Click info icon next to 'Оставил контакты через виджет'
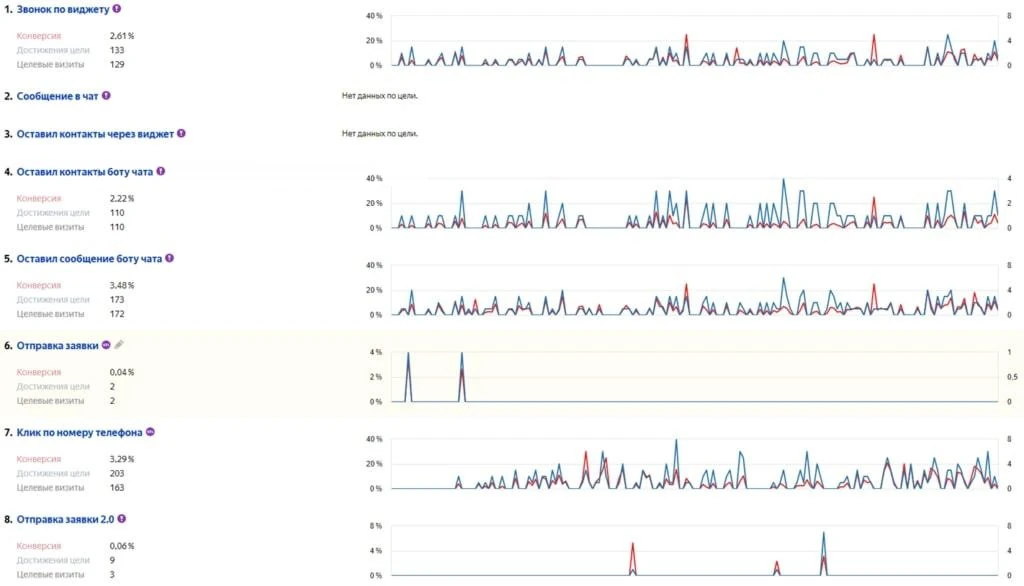1024x586 pixels. pos(182,133)
